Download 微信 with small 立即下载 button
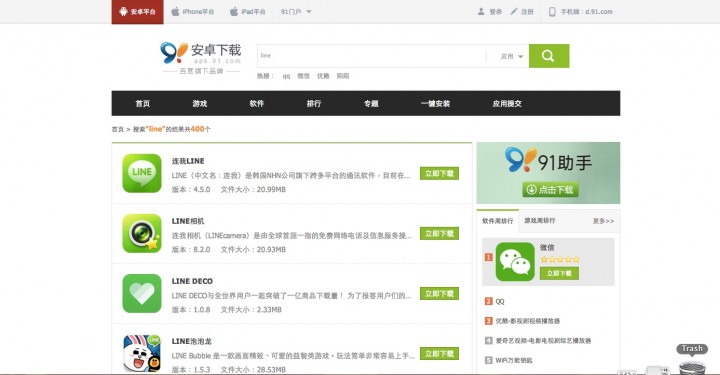 click(559, 273)
